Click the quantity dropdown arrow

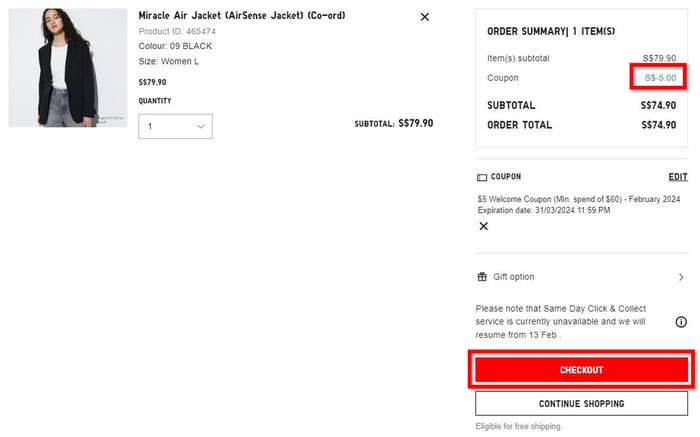click(201, 127)
